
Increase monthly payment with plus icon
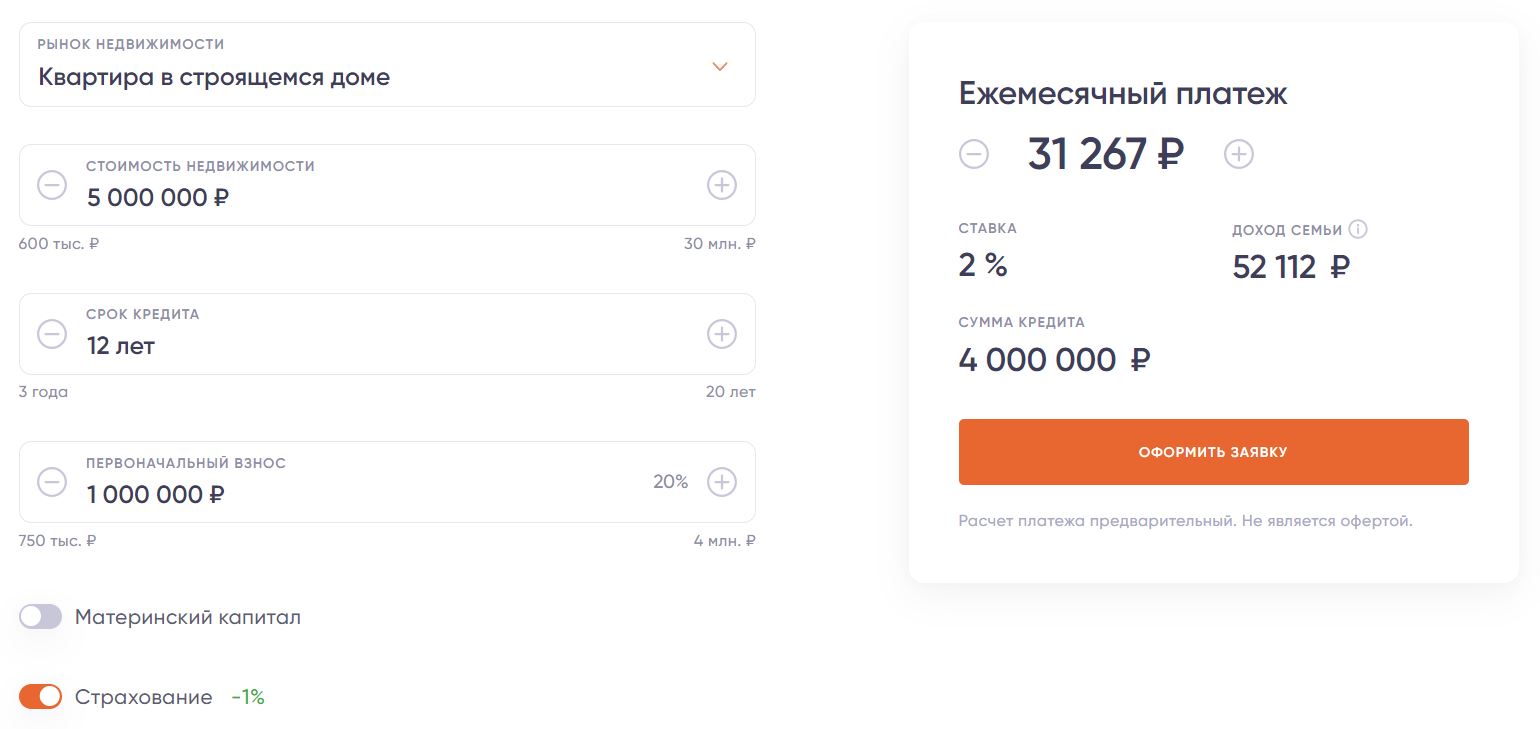(x=1239, y=154)
